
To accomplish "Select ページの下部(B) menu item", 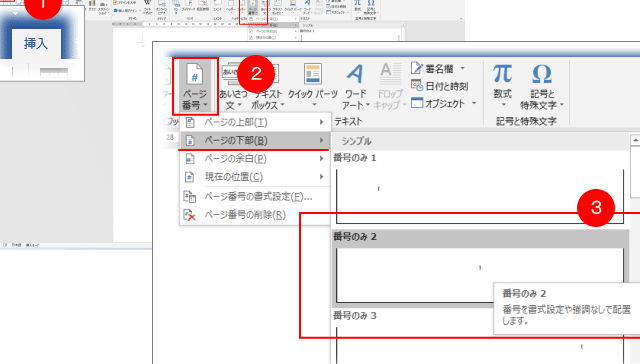I will coord(255,140).
